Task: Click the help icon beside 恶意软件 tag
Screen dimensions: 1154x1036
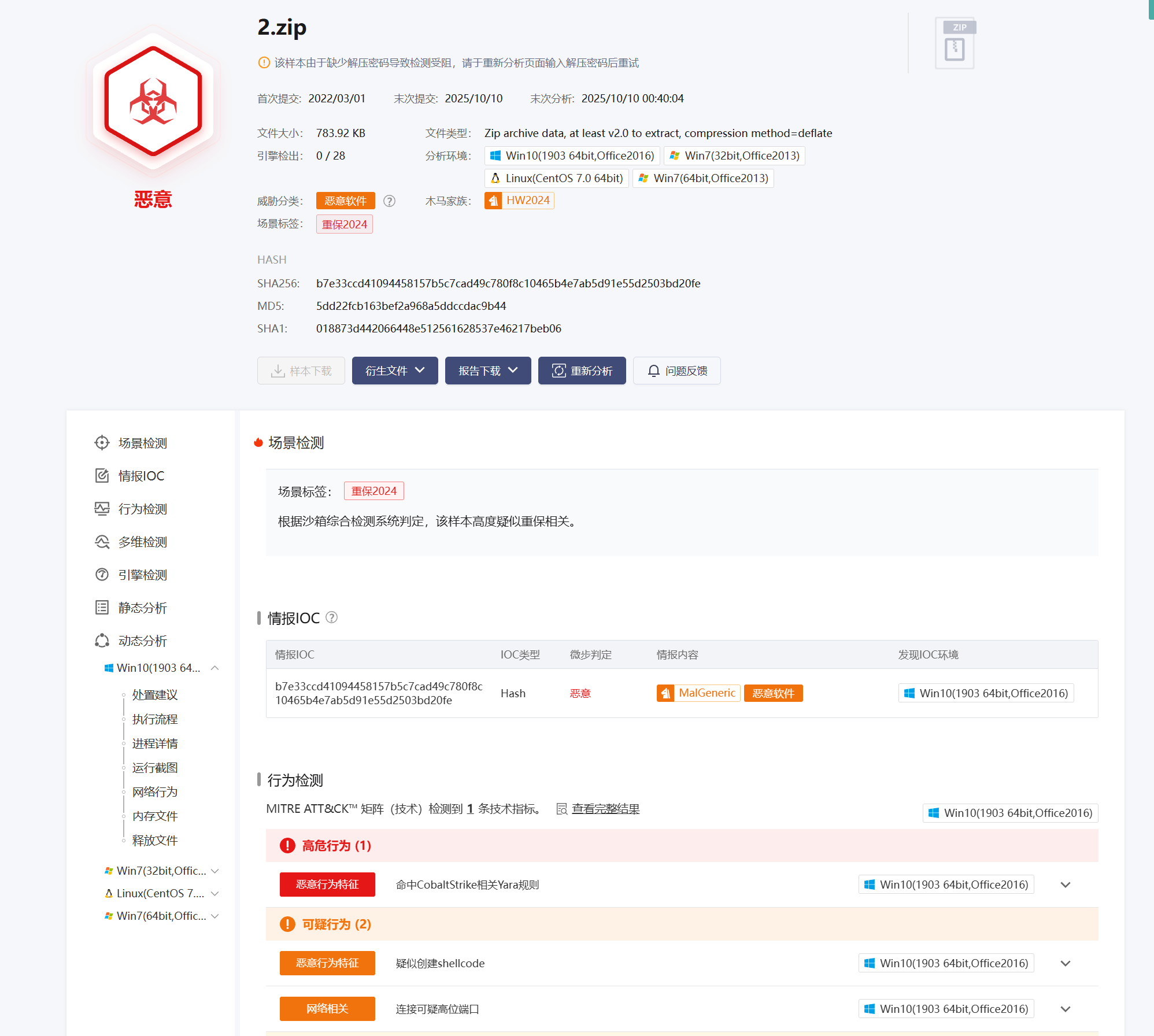Action: pos(390,201)
